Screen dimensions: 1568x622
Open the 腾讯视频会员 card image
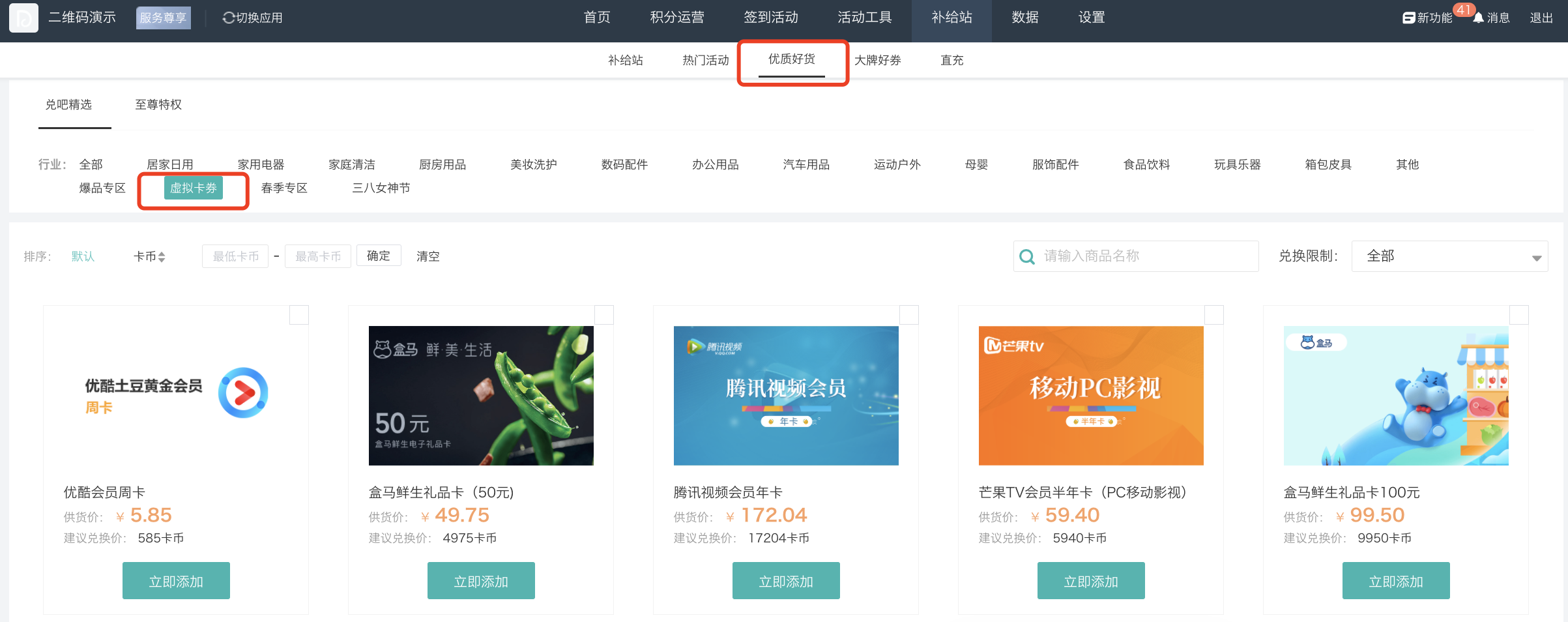[786, 396]
